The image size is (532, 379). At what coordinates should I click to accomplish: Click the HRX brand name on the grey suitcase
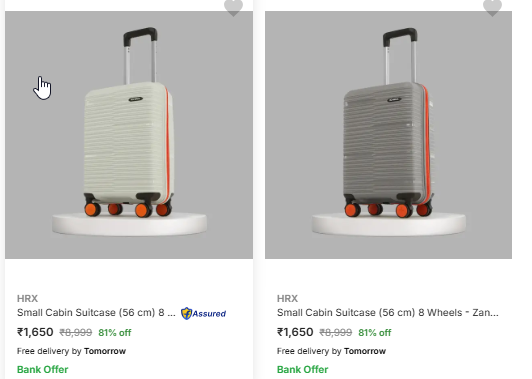287,299
